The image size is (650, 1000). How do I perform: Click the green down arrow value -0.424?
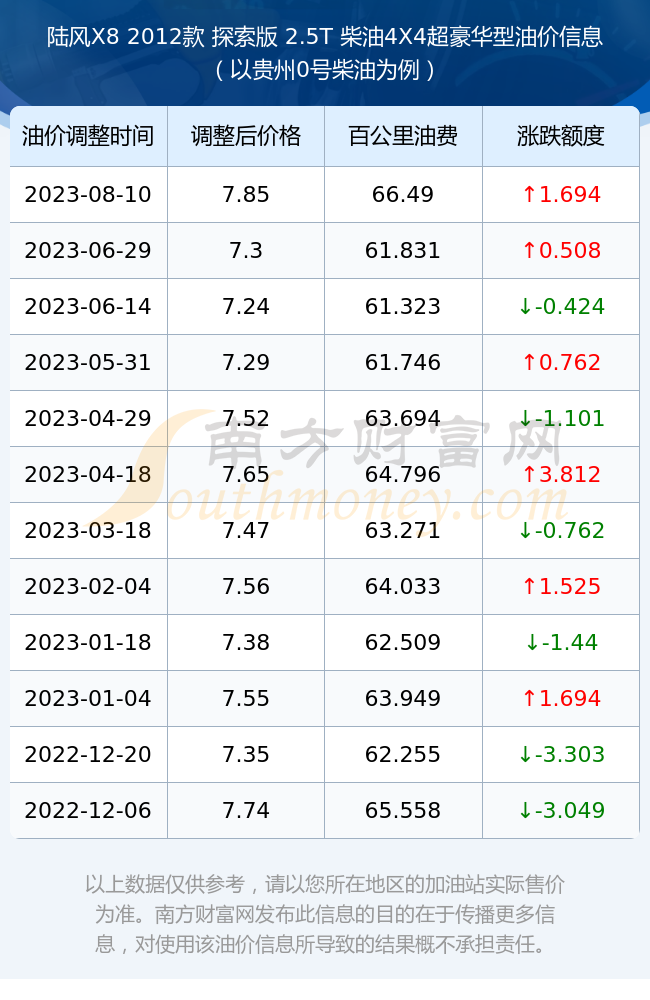pyautogui.click(x=561, y=307)
